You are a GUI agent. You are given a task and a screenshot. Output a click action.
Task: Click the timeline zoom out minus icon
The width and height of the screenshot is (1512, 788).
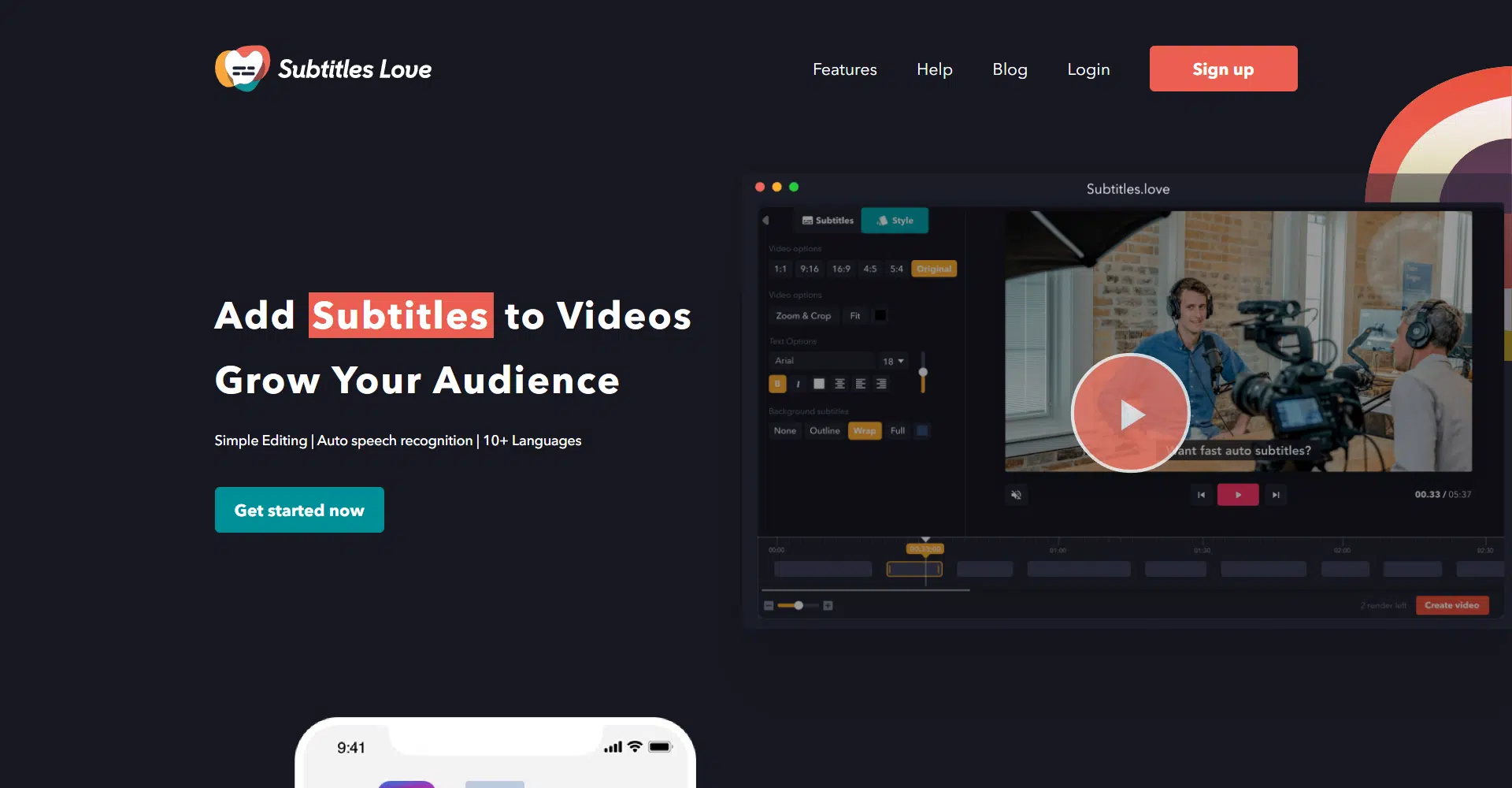pyautogui.click(x=769, y=606)
